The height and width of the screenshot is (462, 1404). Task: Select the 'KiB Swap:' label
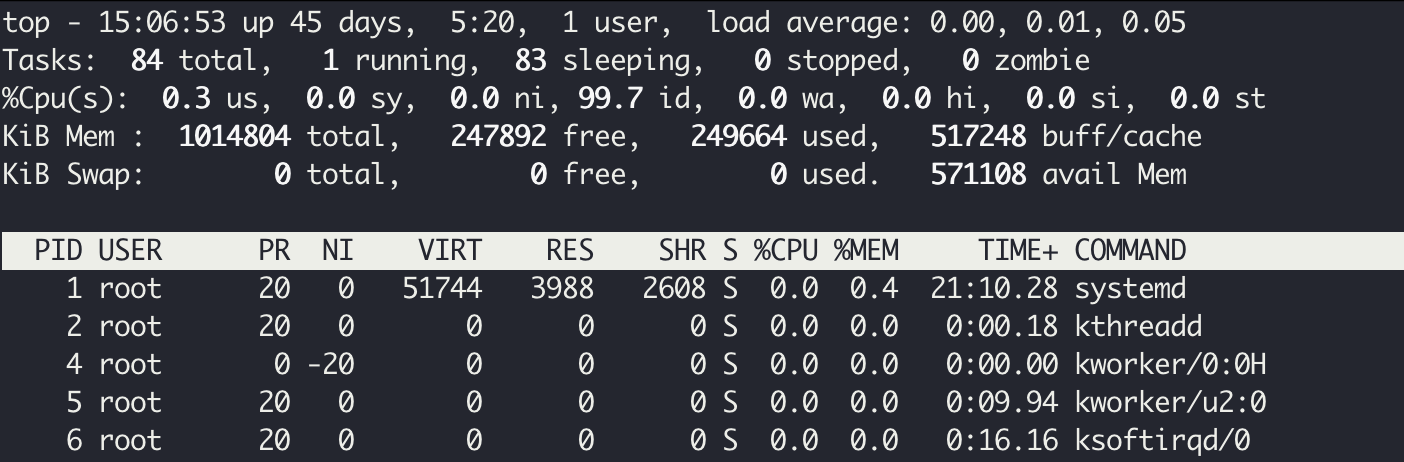74,174
